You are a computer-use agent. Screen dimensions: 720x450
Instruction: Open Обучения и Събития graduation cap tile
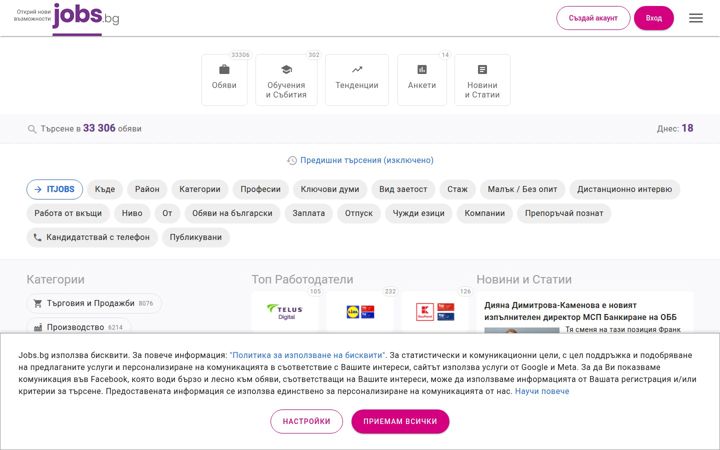click(x=286, y=80)
